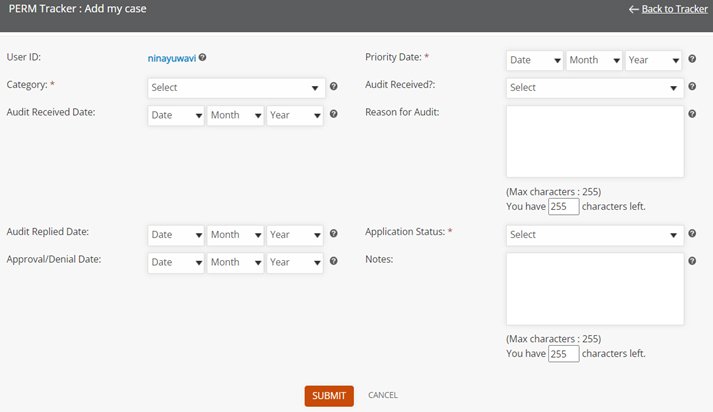Click help icon beside Approval/Denial Date
Screen dimensions: 713x412
point(334,262)
